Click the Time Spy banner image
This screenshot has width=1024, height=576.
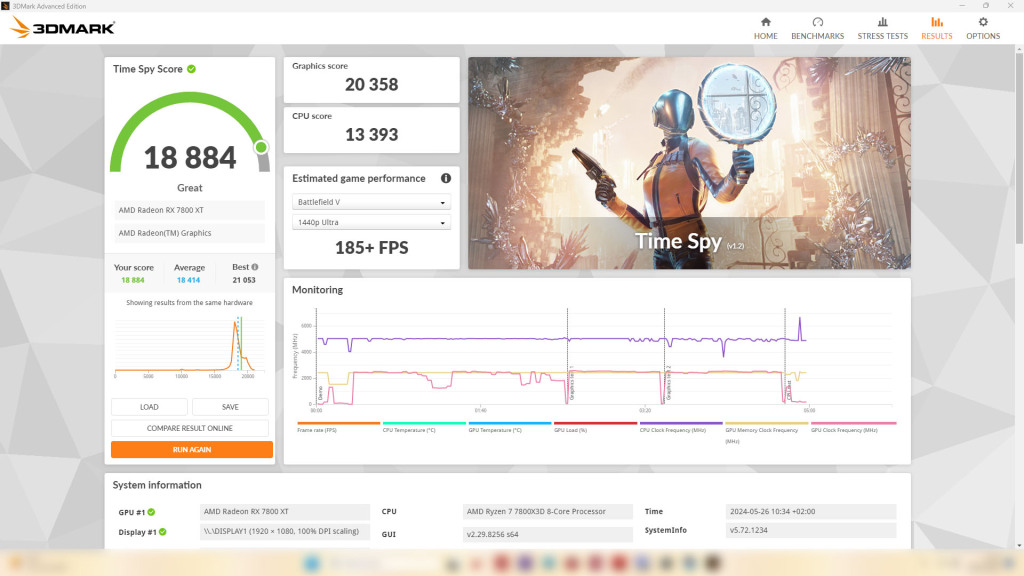tap(689, 163)
